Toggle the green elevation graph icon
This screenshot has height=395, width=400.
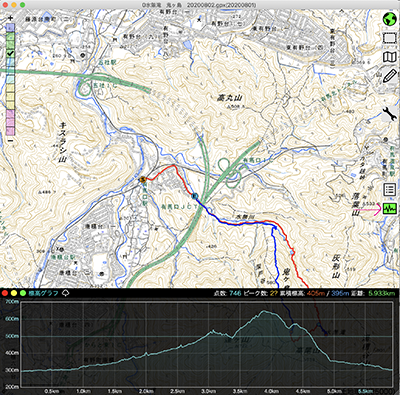[x=390, y=209]
